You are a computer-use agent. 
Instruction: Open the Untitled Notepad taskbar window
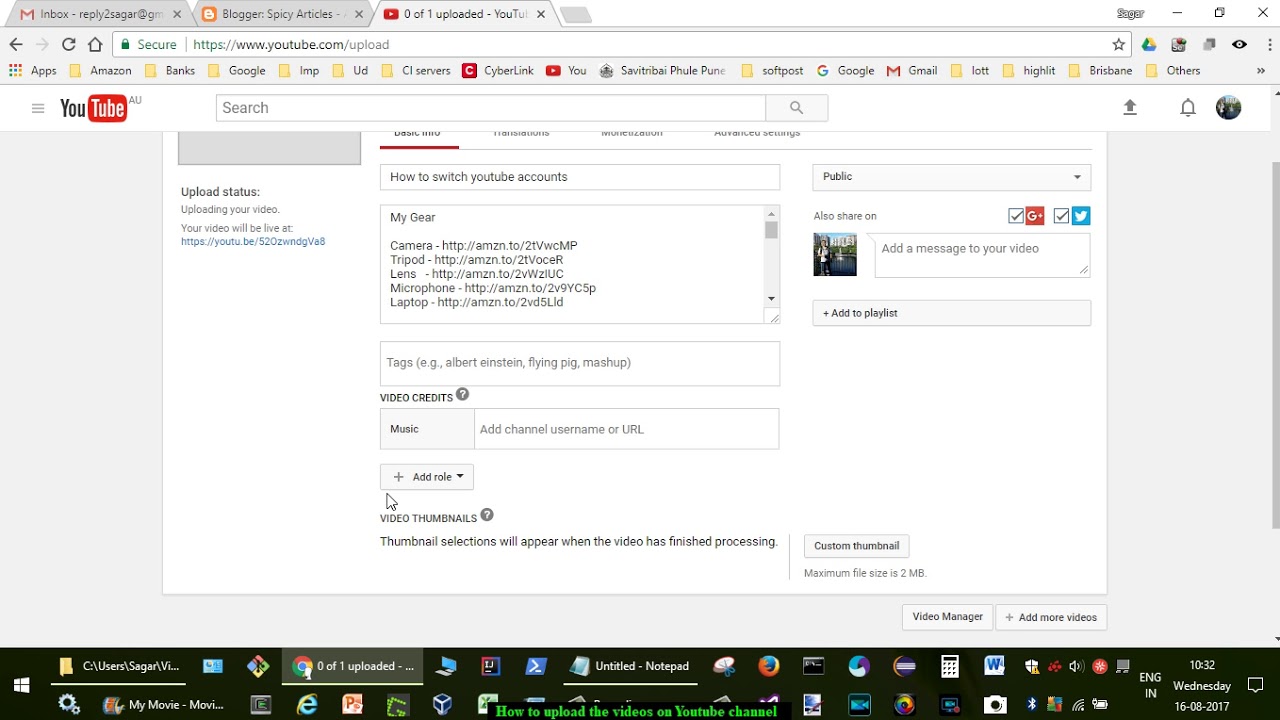[x=631, y=666]
